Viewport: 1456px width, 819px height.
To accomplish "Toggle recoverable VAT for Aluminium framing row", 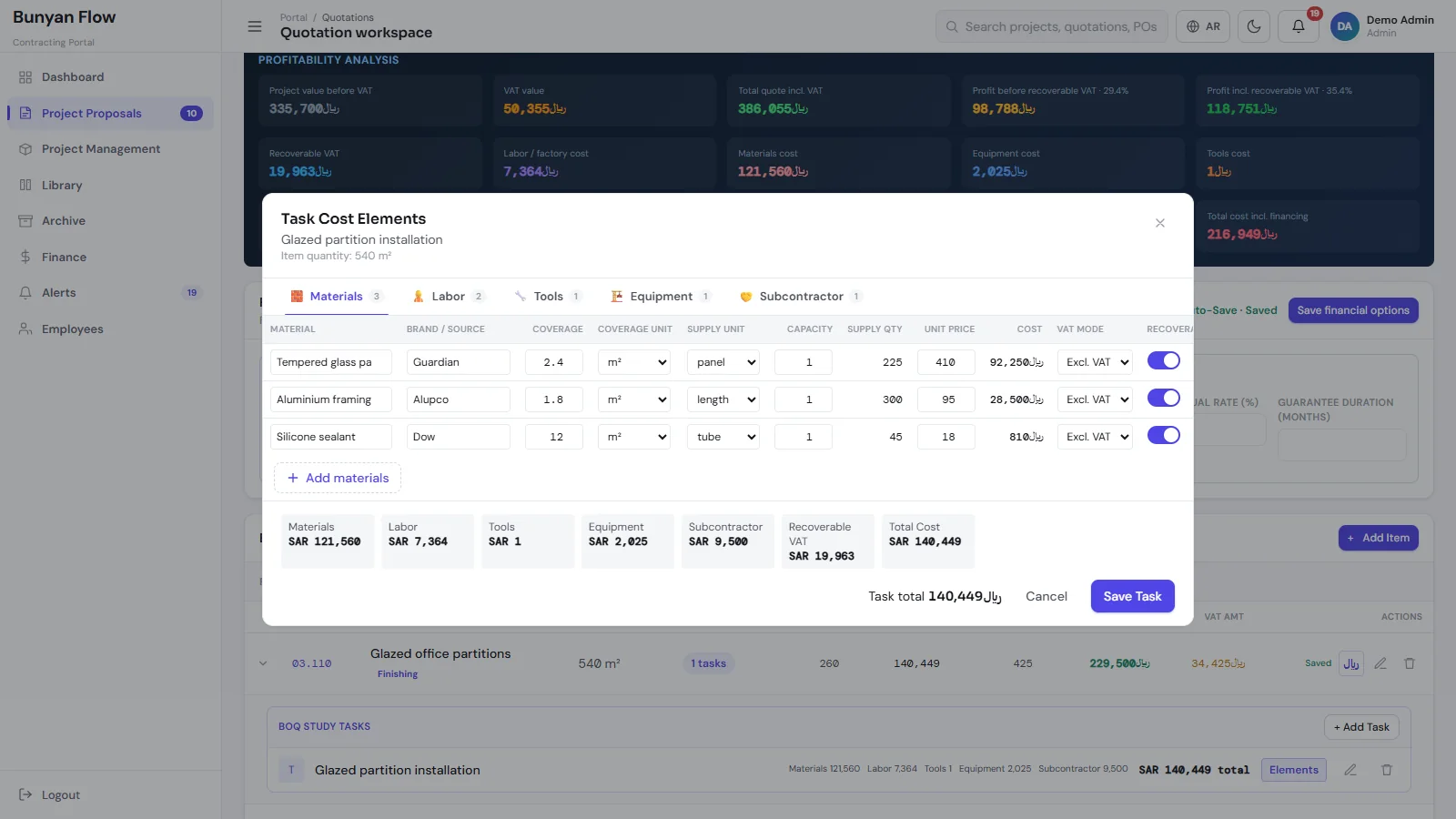I will point(1164,398).
